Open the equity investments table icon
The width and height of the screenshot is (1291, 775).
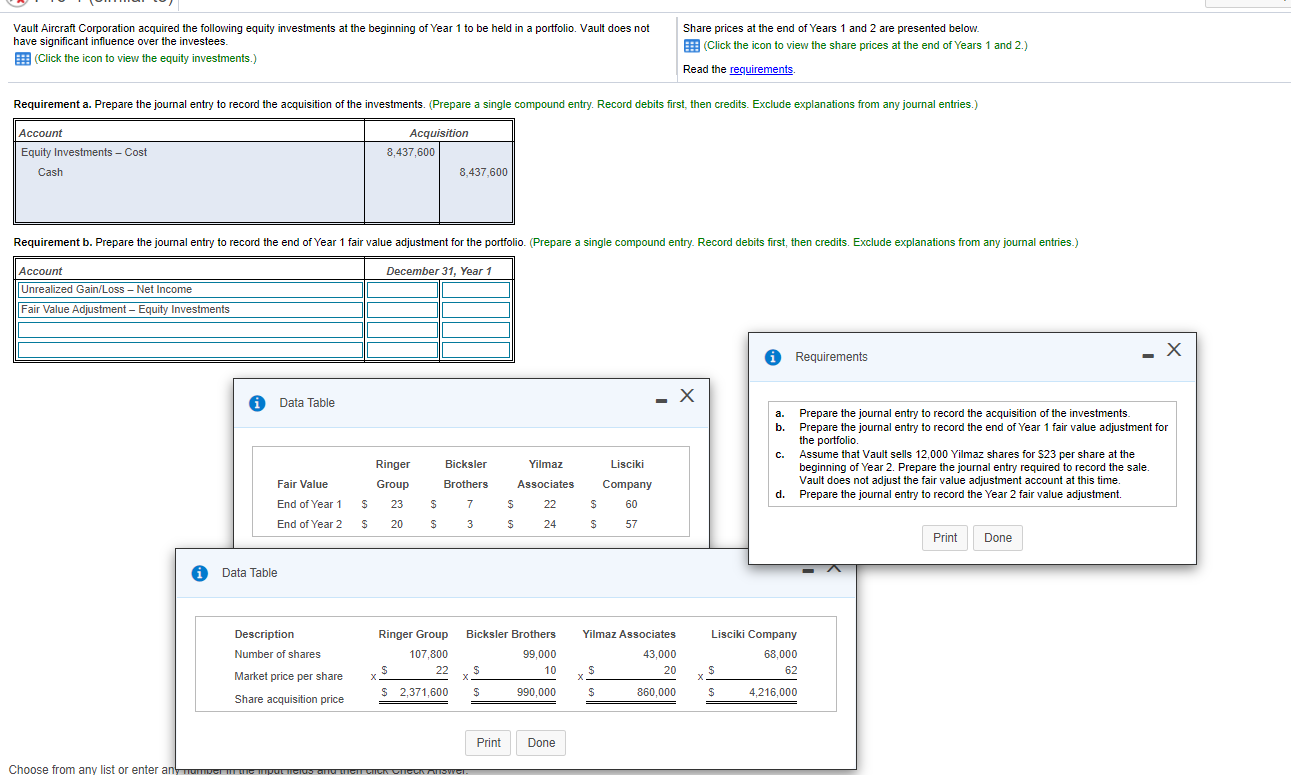coord(21,58)
